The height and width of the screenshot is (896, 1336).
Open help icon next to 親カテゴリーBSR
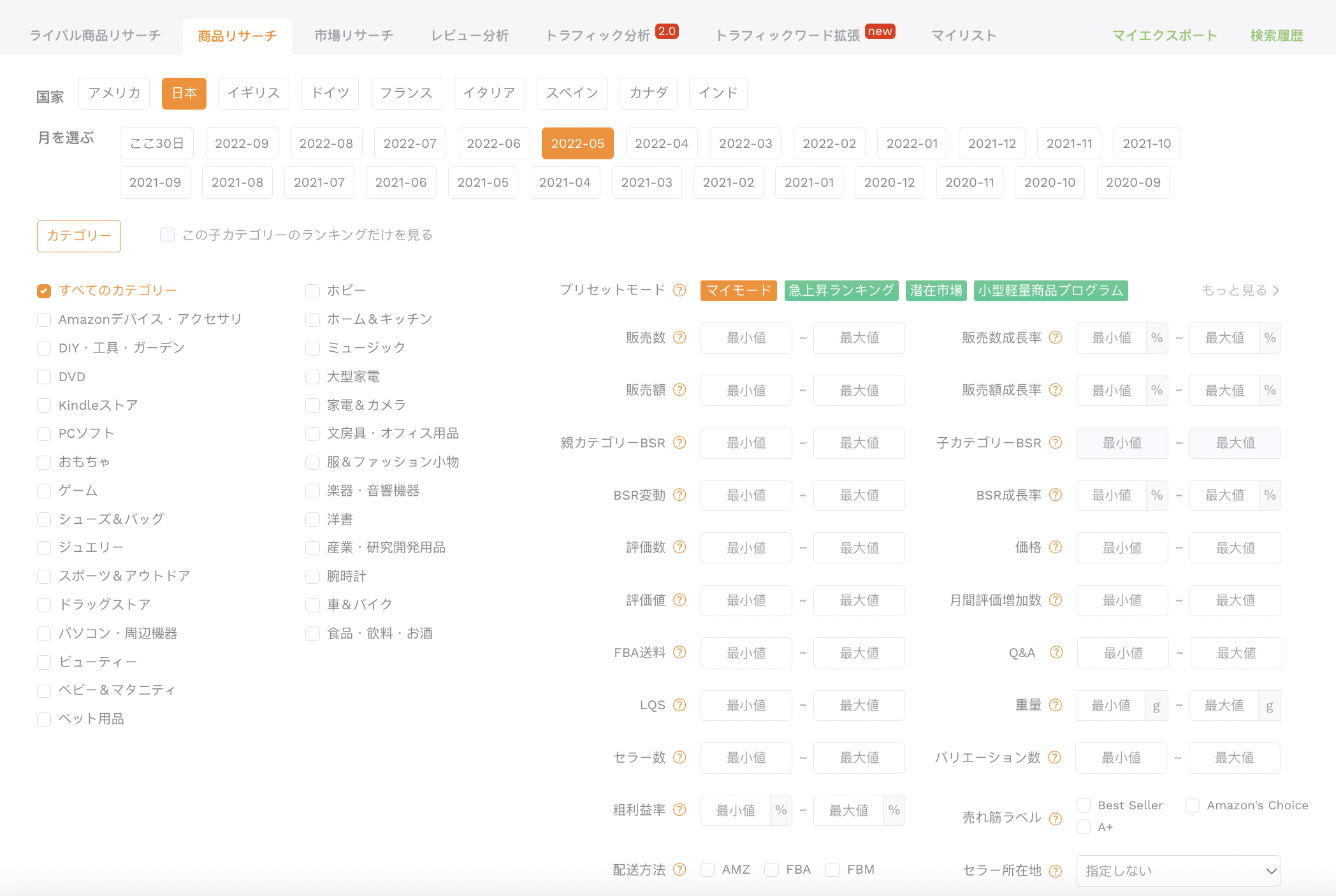pos(679,442)
